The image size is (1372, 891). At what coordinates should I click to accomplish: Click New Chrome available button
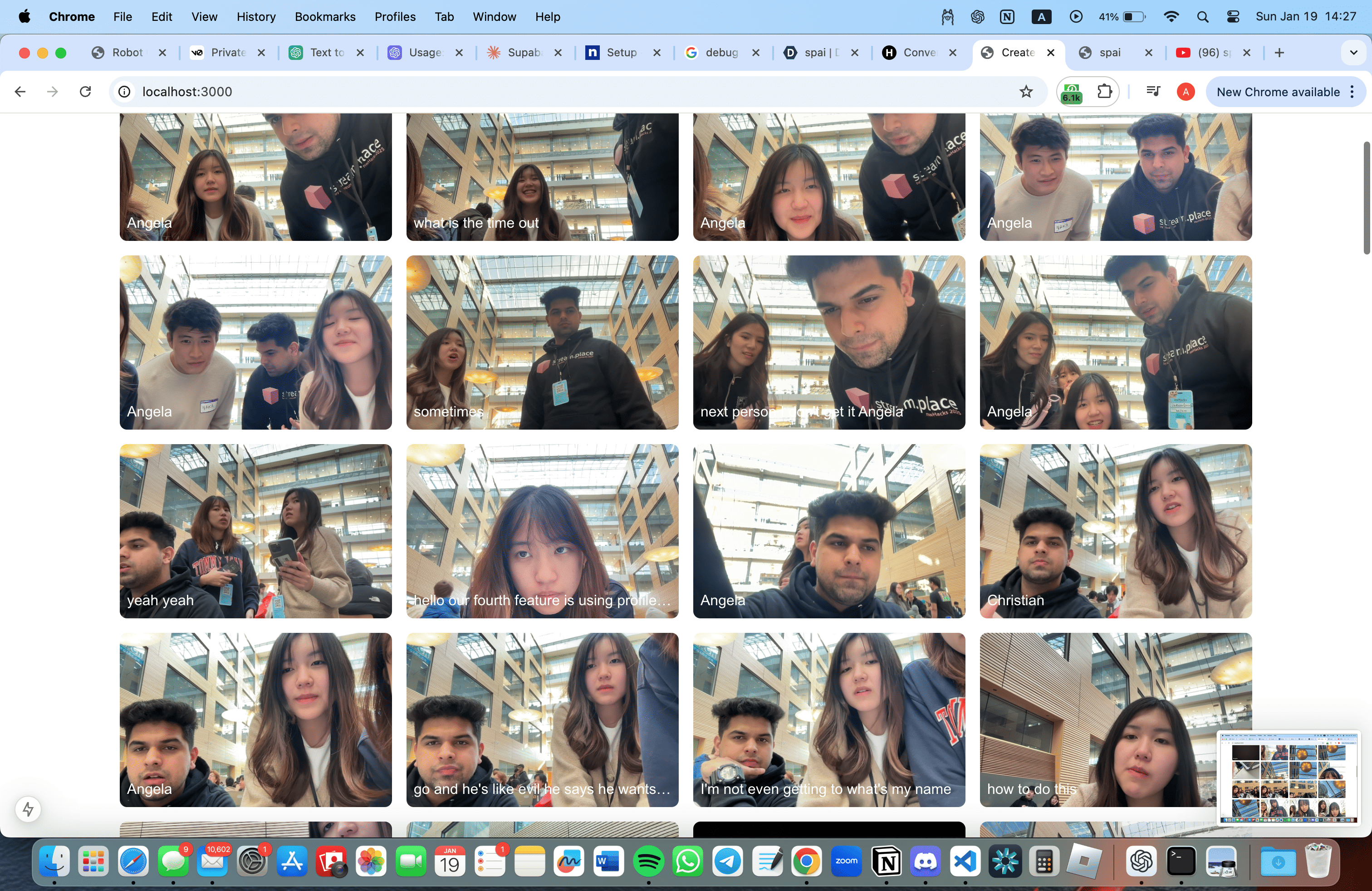[1278, 92]
